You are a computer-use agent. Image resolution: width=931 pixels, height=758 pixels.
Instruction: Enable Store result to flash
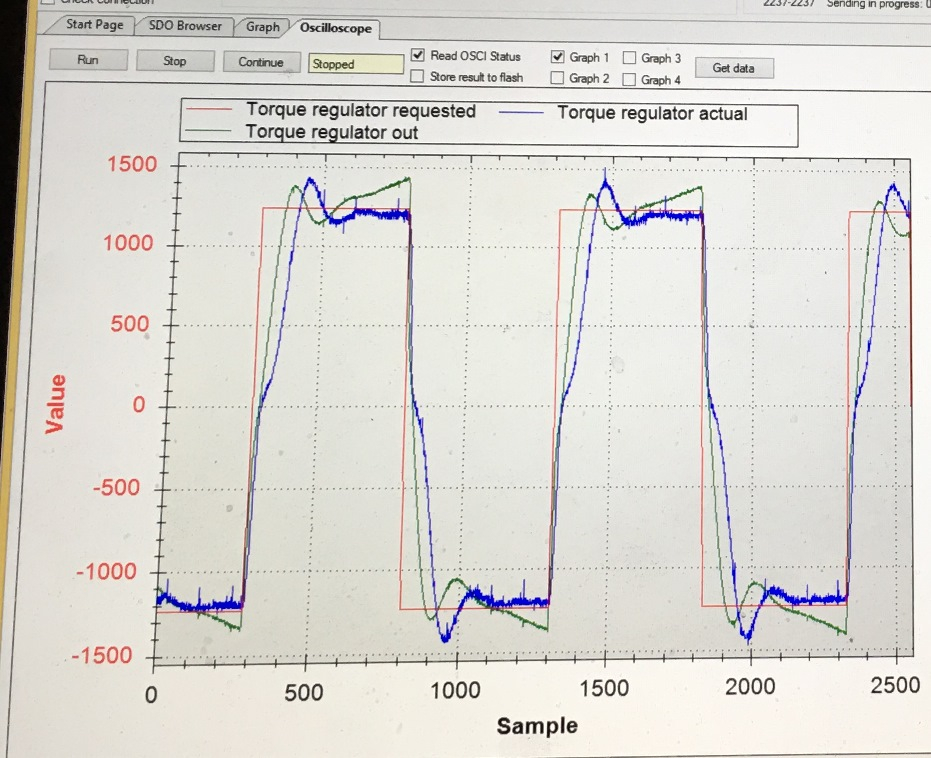(418, 76)
